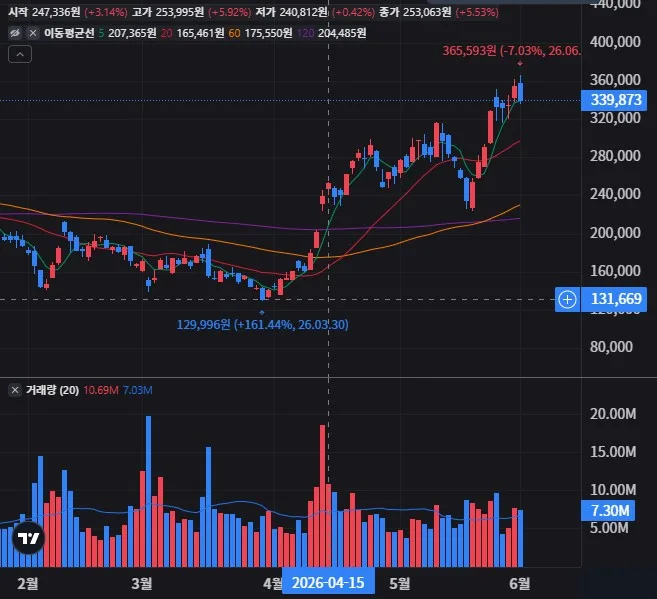Click the crosshair price label 131,669
The height and width of the screenshot is (599, 657).
click(x=614, y=299)
